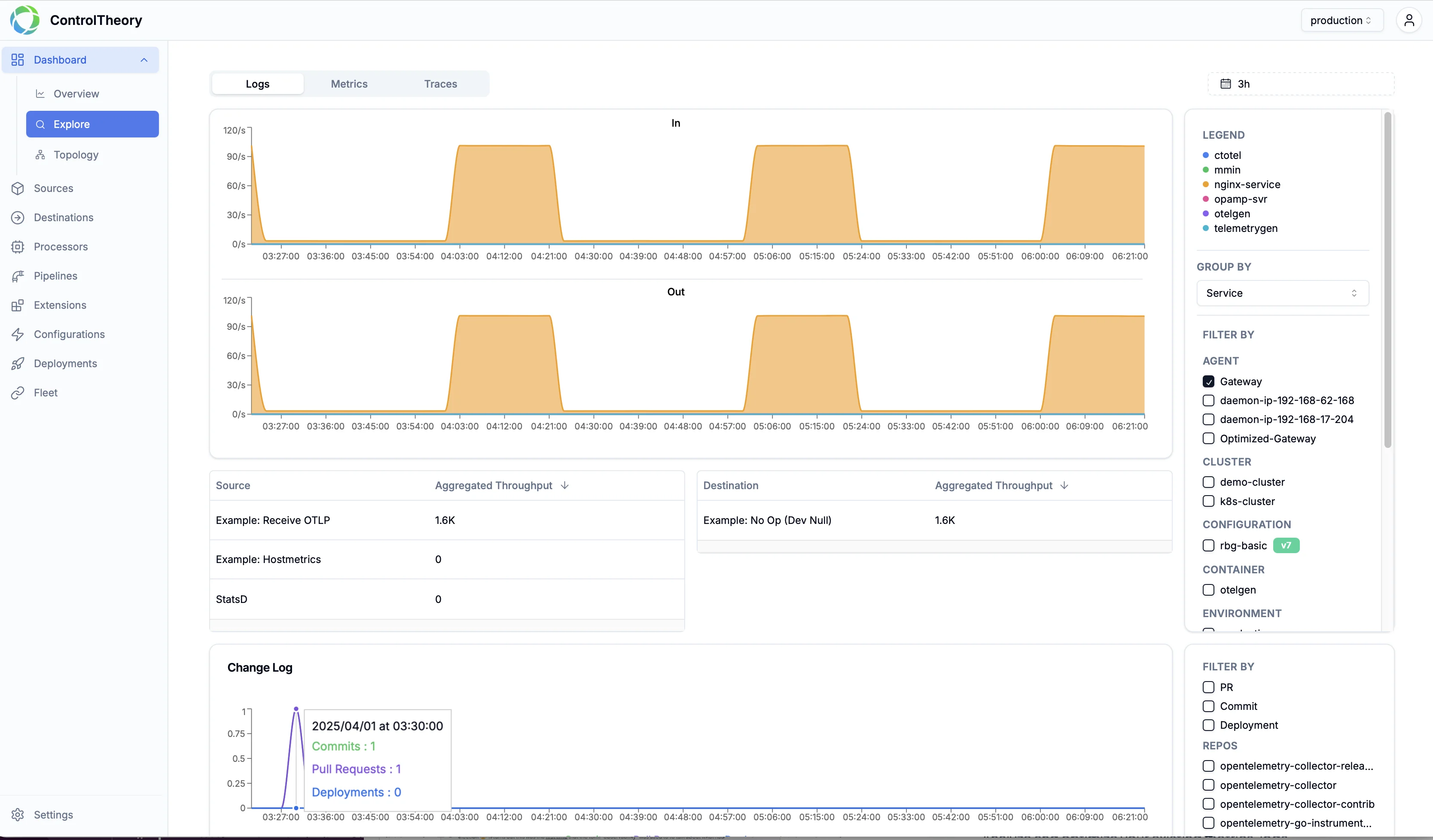Click the Topology network icon
Screen dimensions: 1433x840
tap(40, 155)
